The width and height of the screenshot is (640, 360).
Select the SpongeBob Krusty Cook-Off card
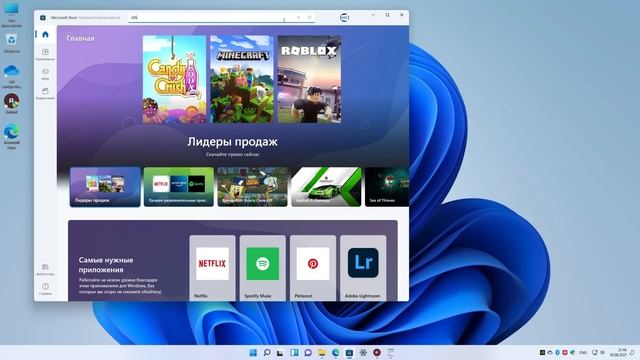(x=252, y=187)
